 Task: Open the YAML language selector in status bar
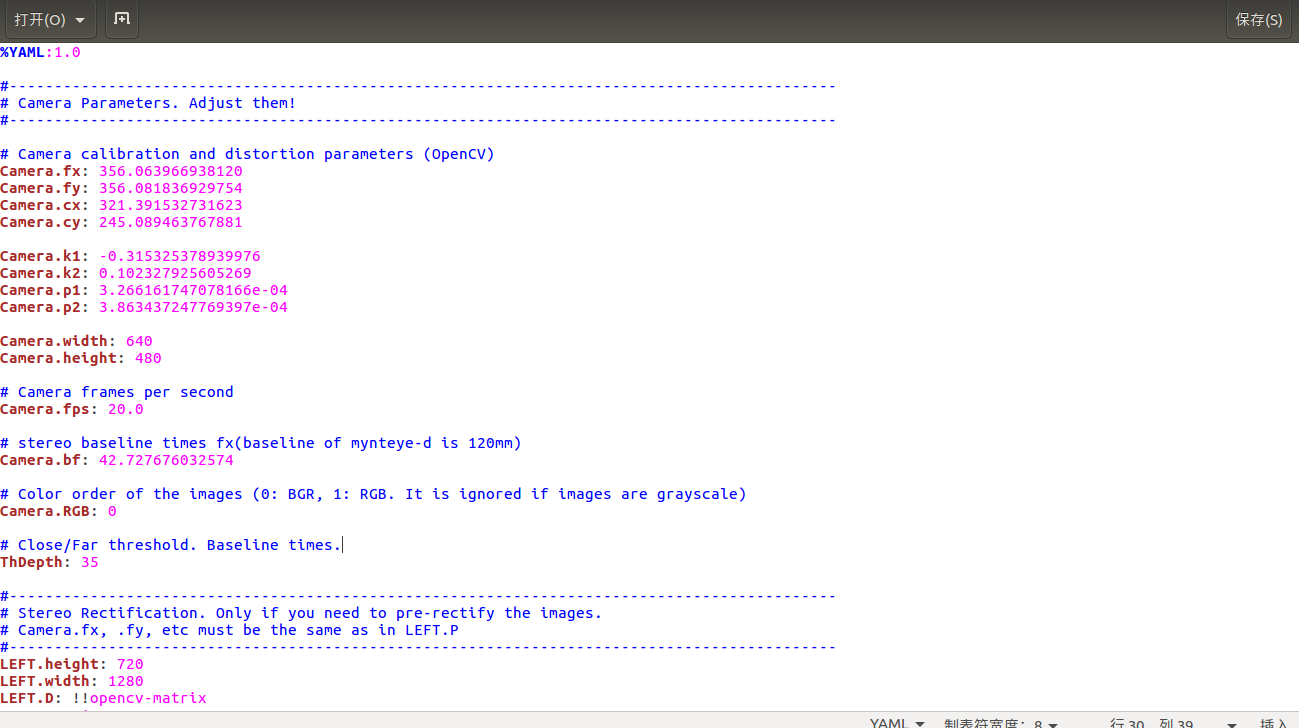point(897,723)
